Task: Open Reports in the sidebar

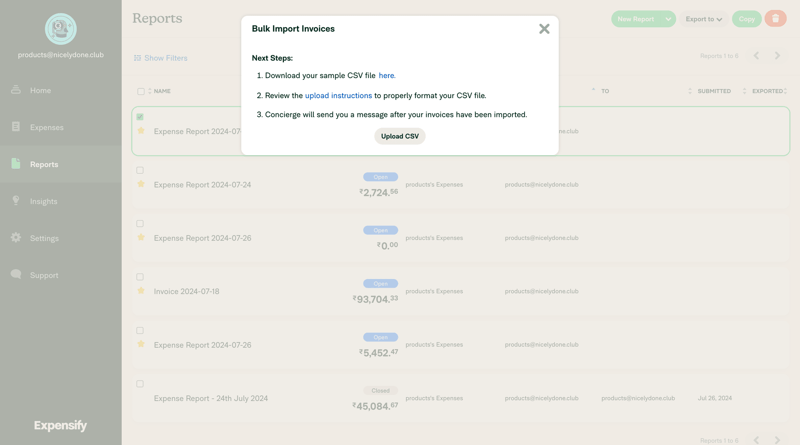Action: [x=61, y=164]
